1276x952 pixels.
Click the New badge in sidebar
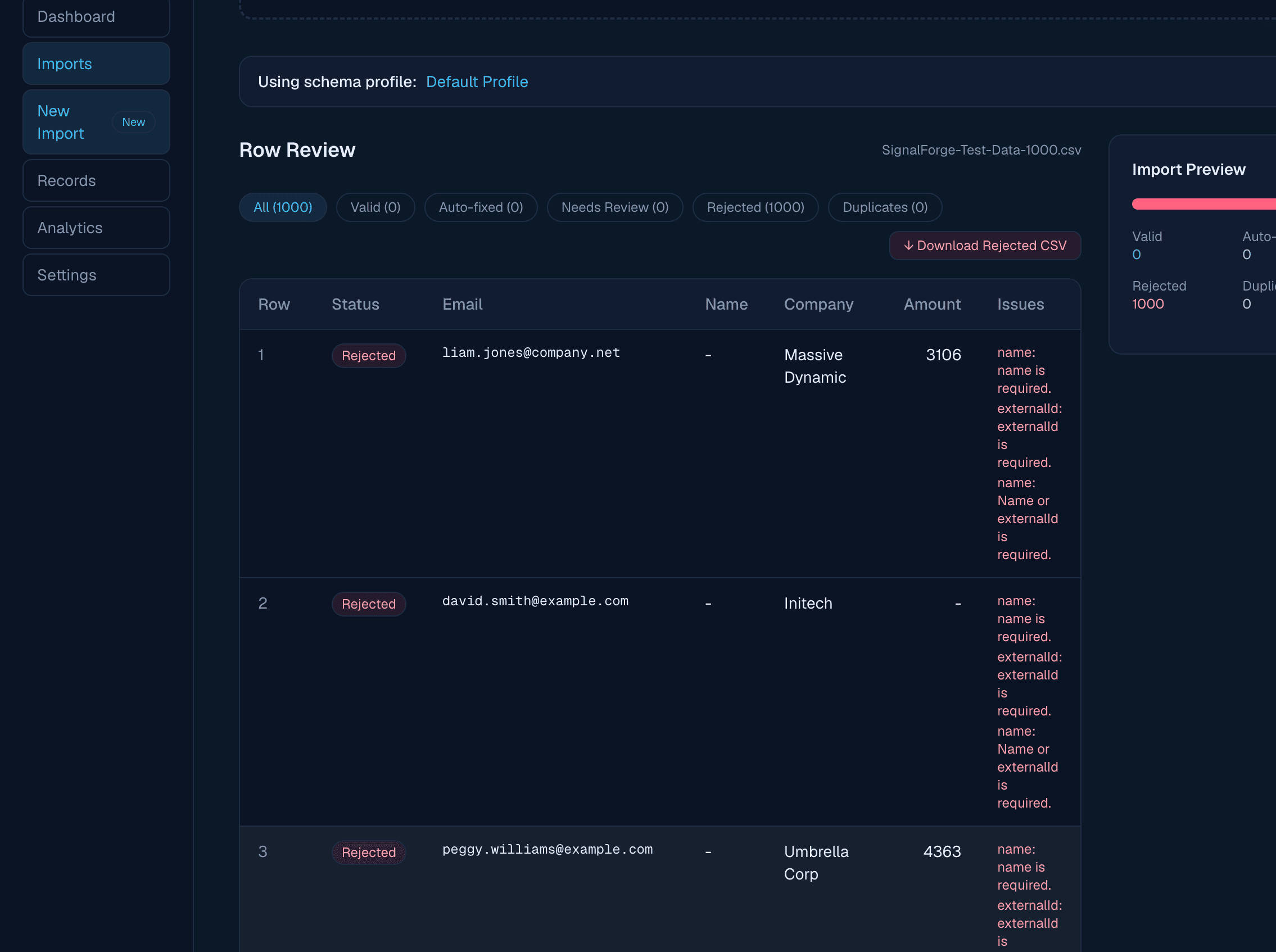134,122
